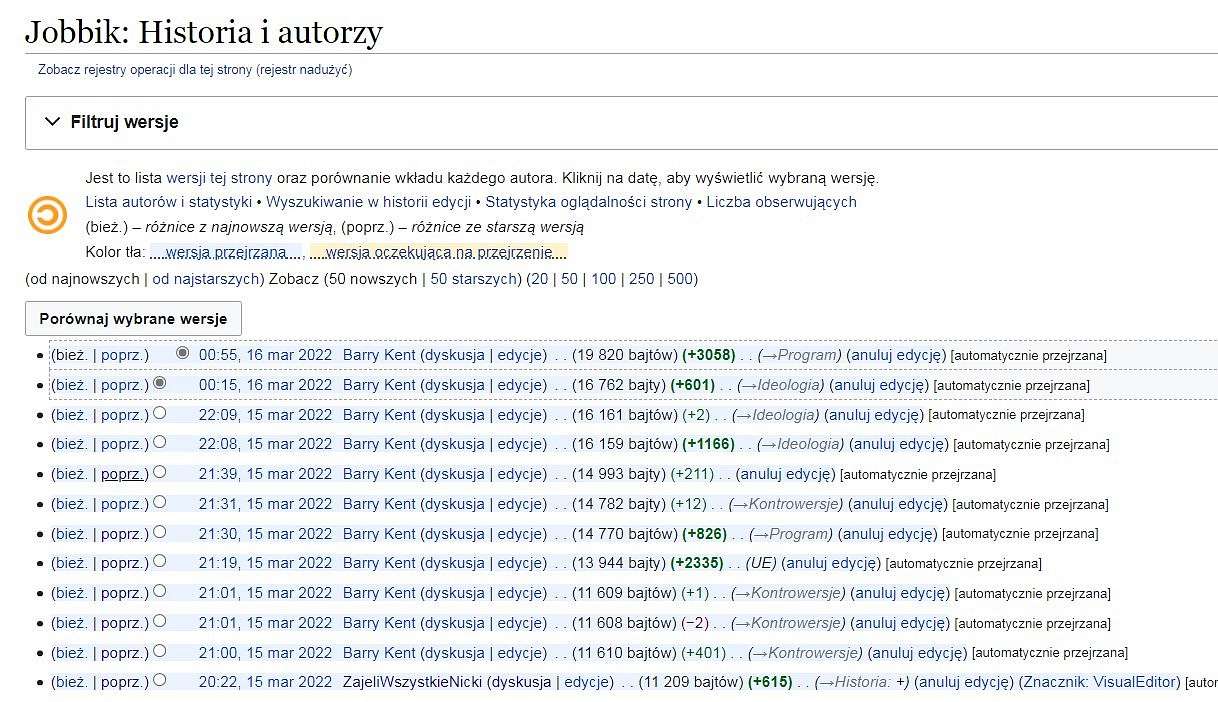Click the (19 820 bajtów) size text
Screen dimensions: 1218x702
[624, 355]
